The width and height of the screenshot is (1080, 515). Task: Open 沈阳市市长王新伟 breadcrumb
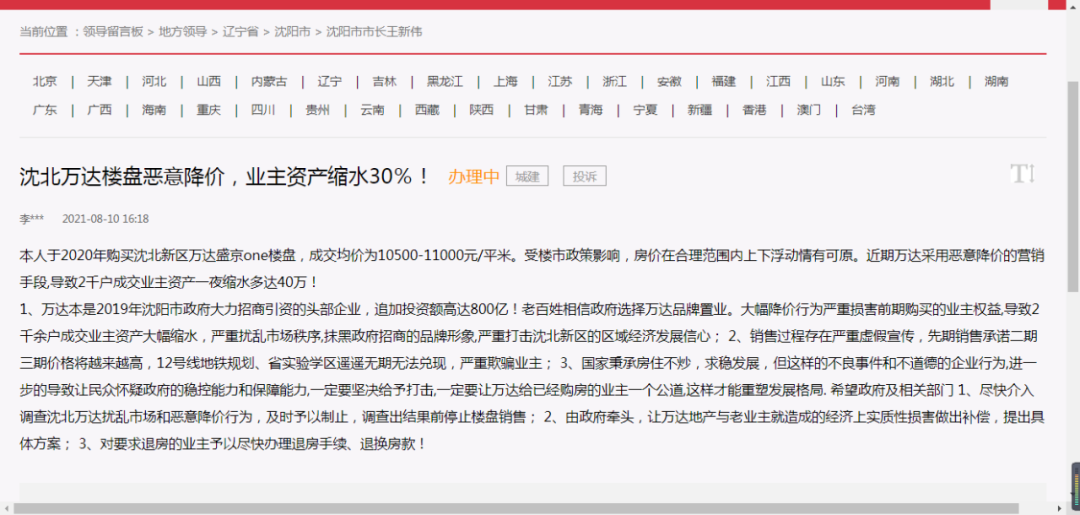click(x=374, y=32)
